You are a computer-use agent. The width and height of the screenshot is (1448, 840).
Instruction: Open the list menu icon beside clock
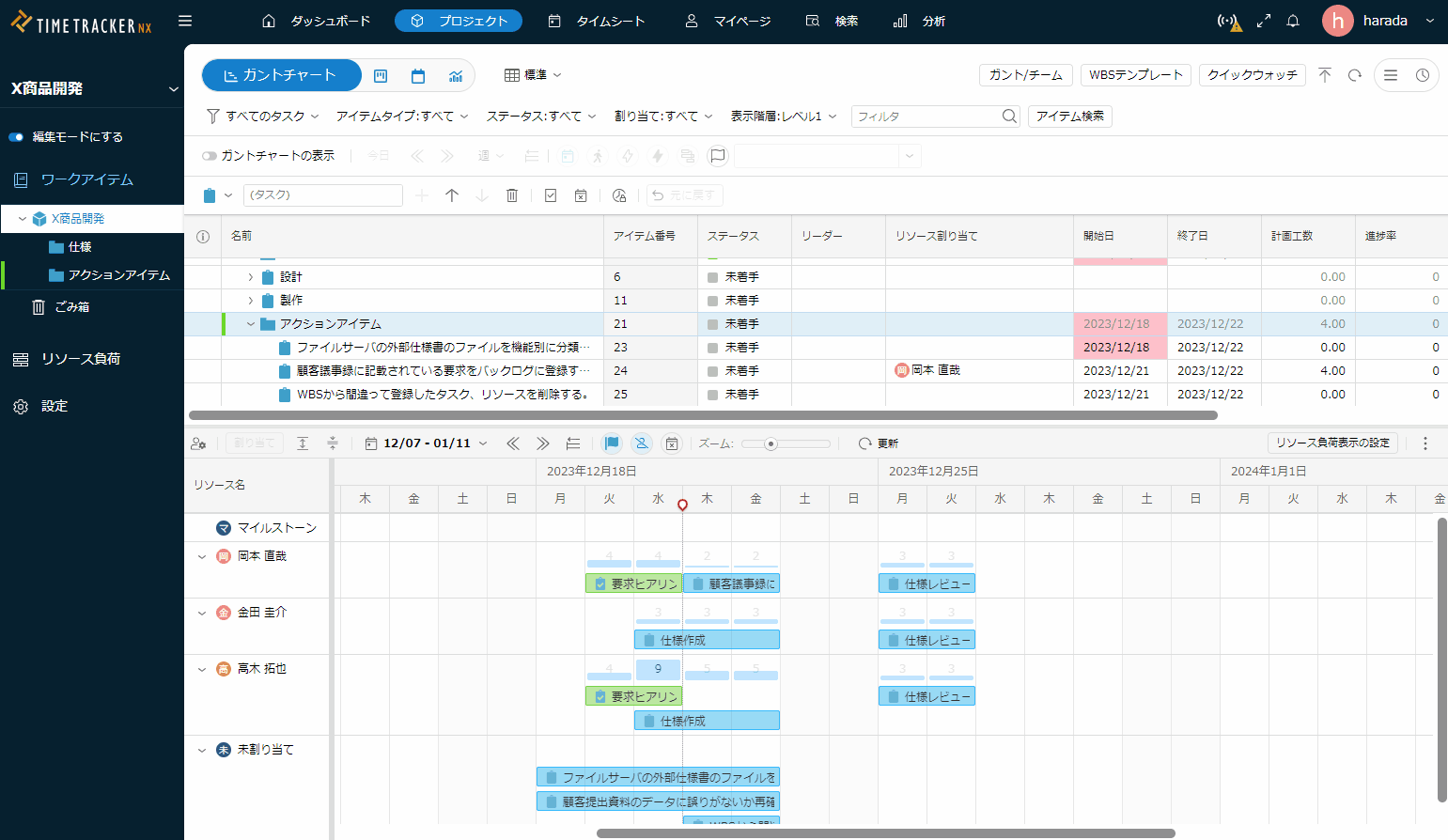(1391, 75)
